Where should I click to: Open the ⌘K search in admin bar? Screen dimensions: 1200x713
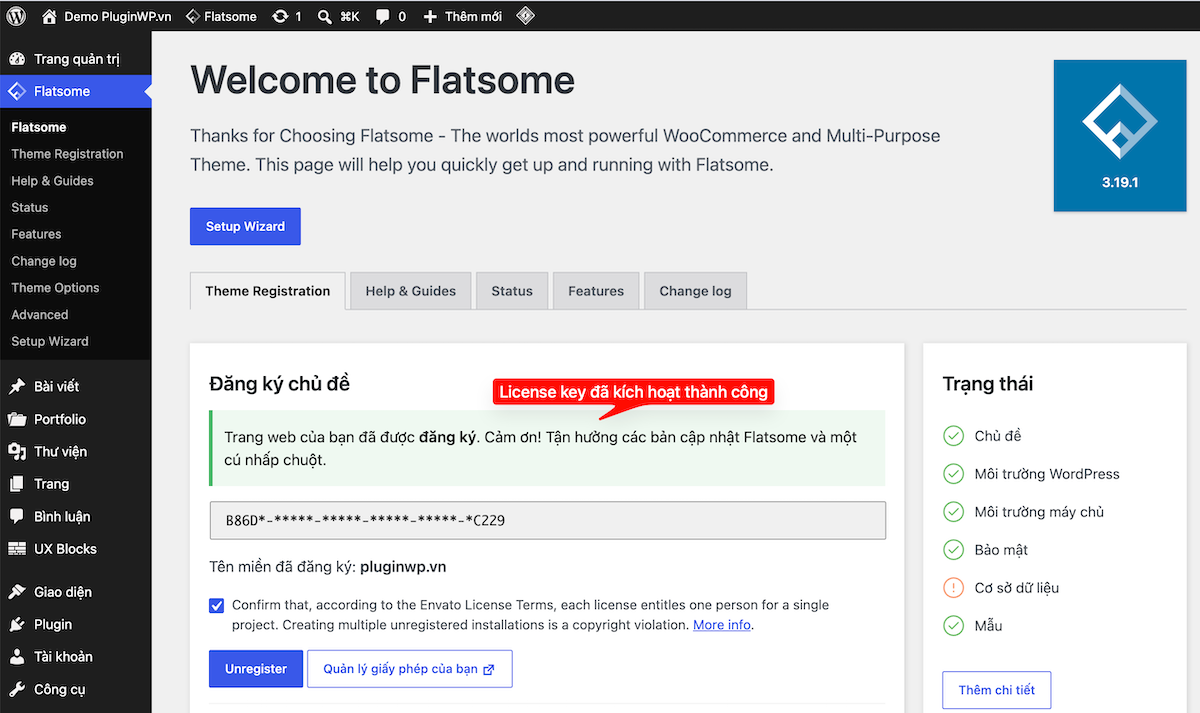338,16
